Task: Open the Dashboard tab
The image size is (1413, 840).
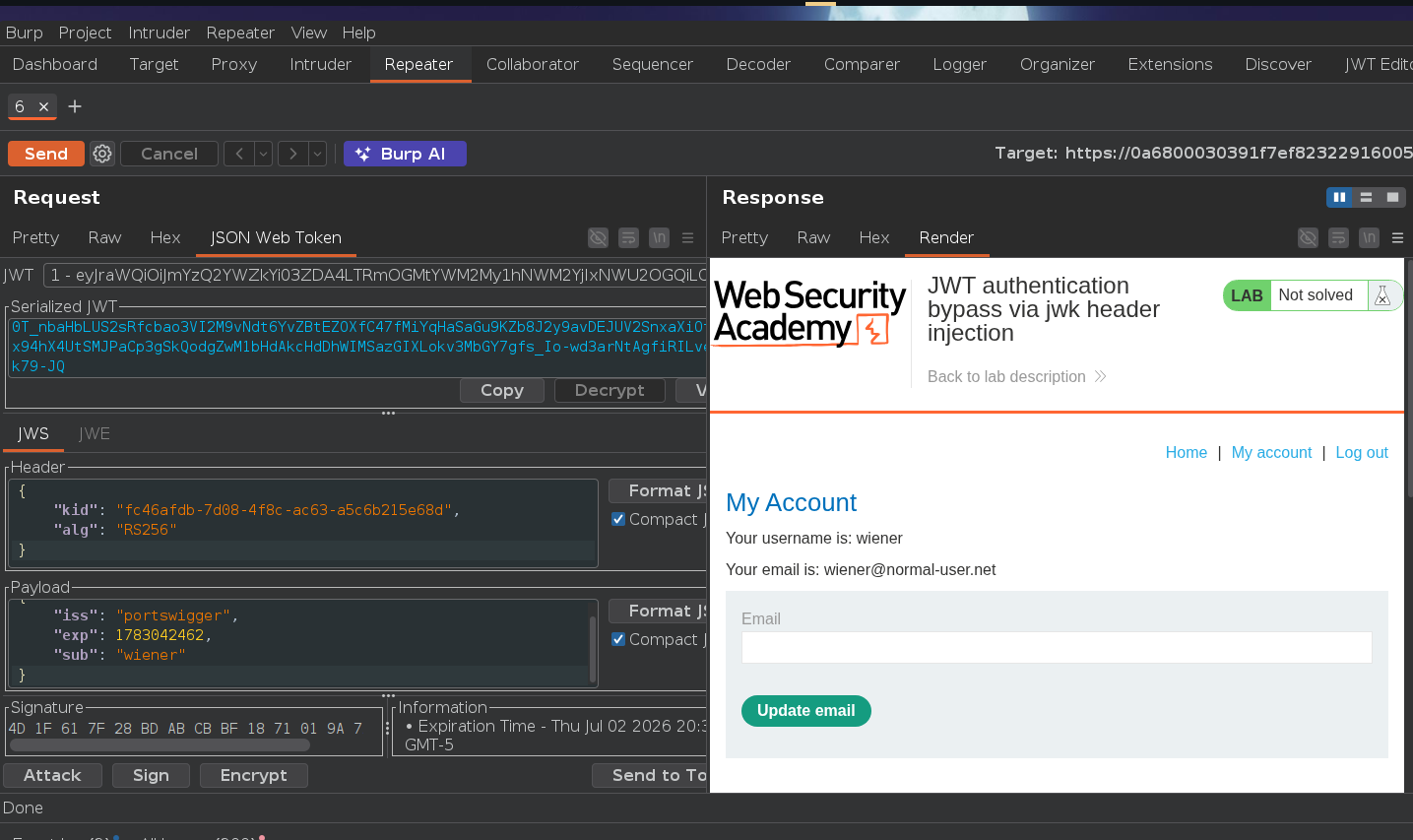Action: click(x=55, y=64)
